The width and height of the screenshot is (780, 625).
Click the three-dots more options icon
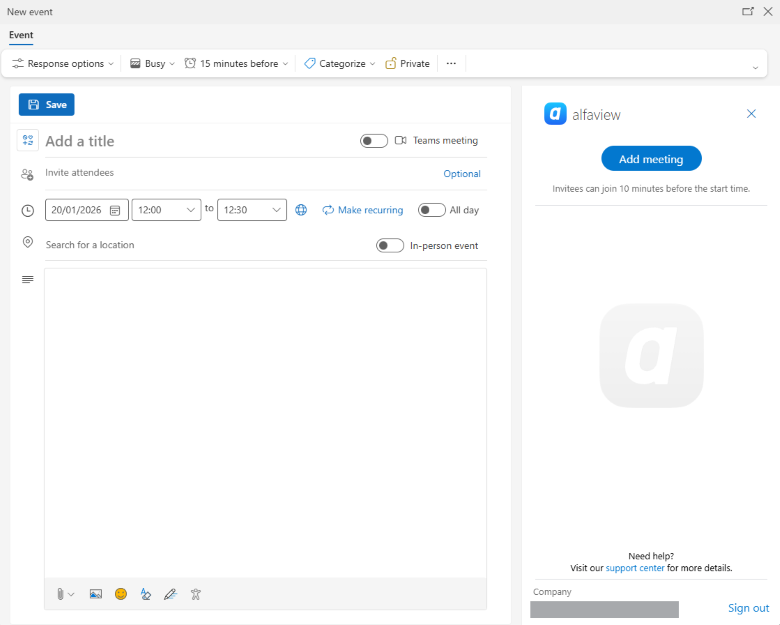(451, 64)
